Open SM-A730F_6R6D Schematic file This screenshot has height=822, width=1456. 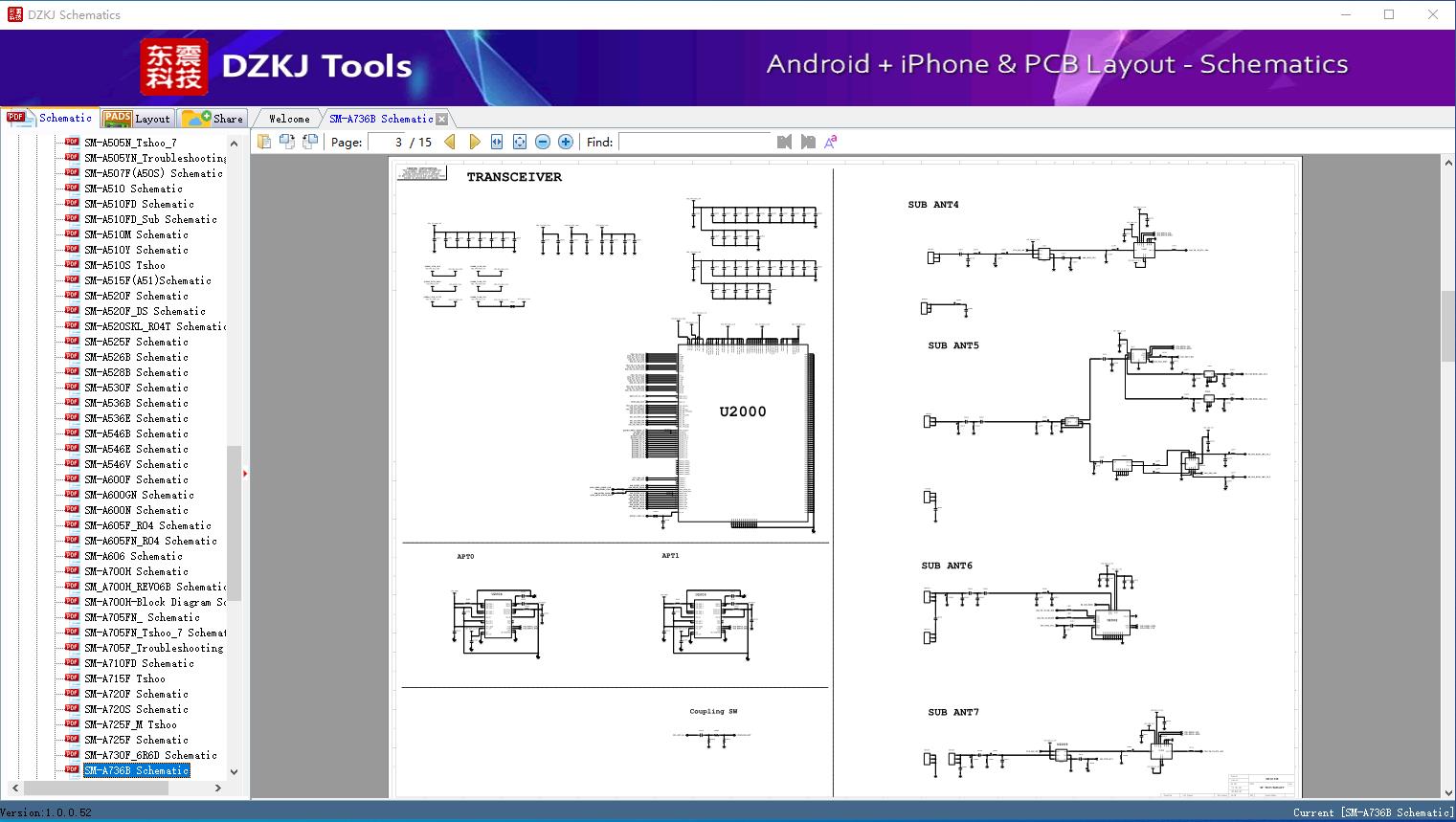click(150, 755)
